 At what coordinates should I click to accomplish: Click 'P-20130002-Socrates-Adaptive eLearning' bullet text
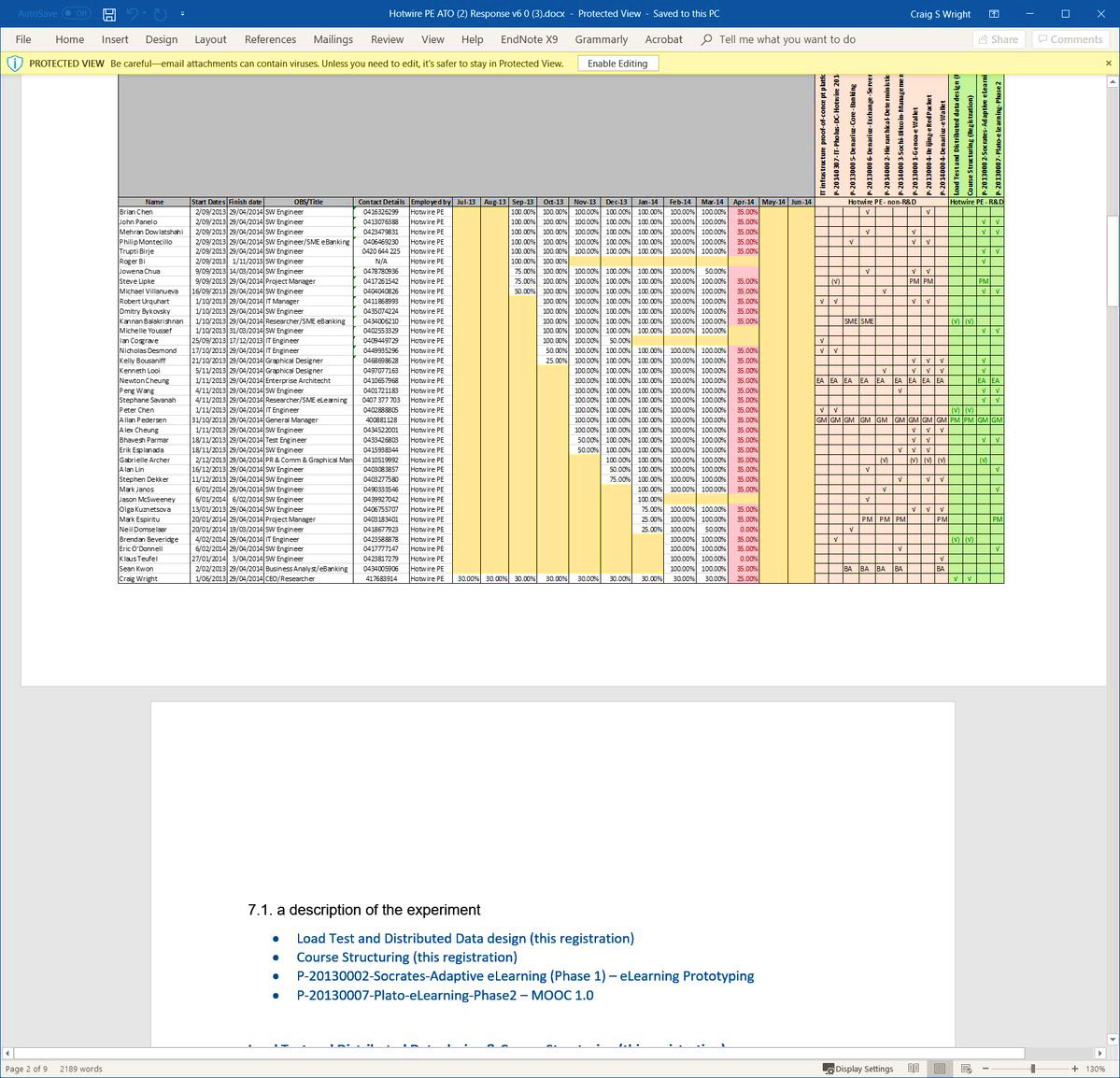pos(525,976)
